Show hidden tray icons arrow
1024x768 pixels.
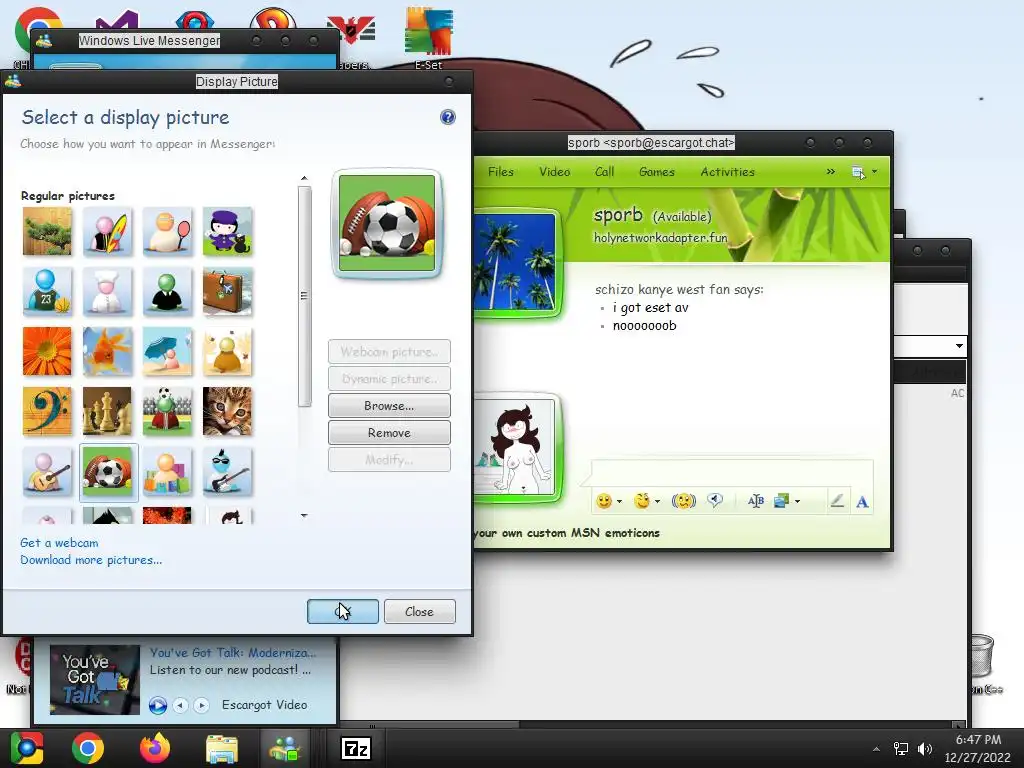coord(876,749)
